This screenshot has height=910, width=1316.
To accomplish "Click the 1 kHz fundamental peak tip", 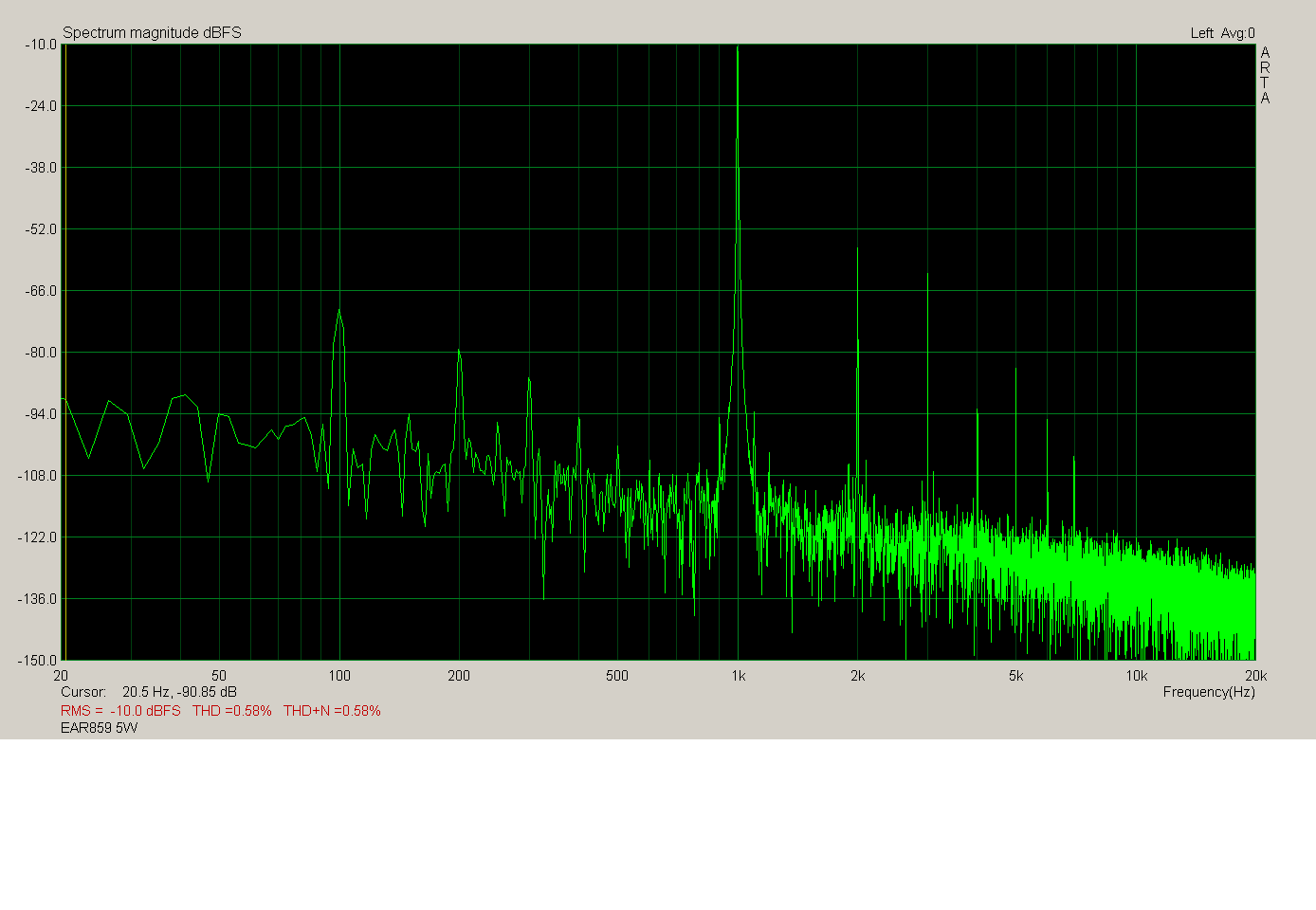I will (738, 47).
